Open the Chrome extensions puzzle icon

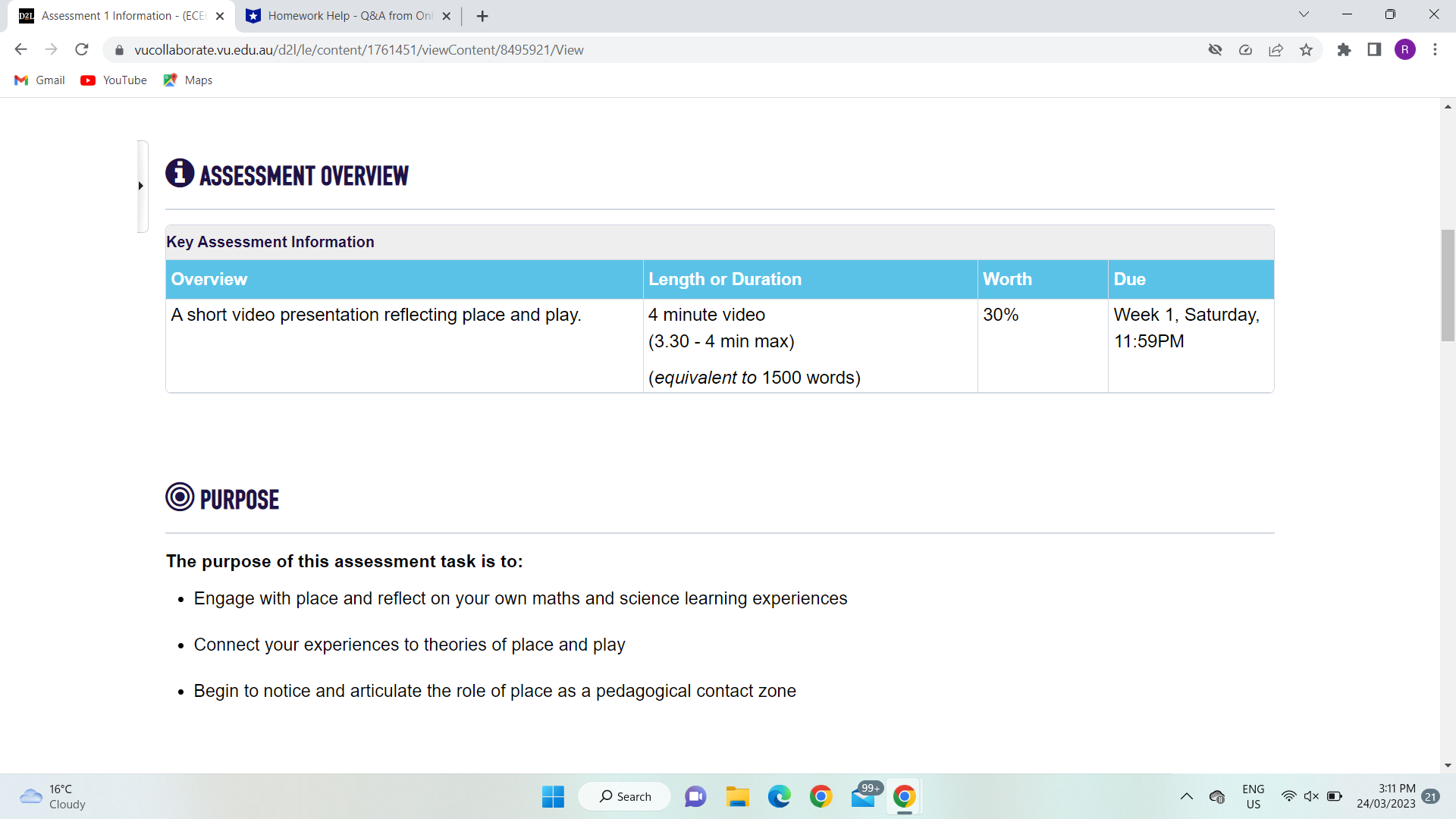click(x=1344, y=50)
